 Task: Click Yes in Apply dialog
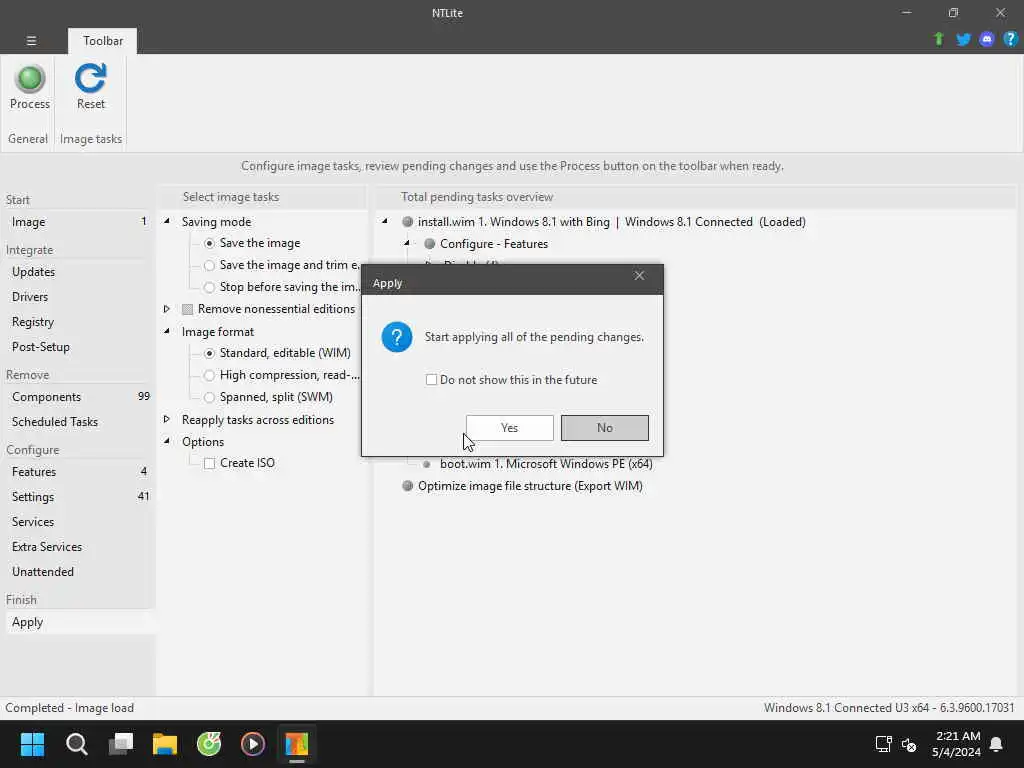point(509,428)
